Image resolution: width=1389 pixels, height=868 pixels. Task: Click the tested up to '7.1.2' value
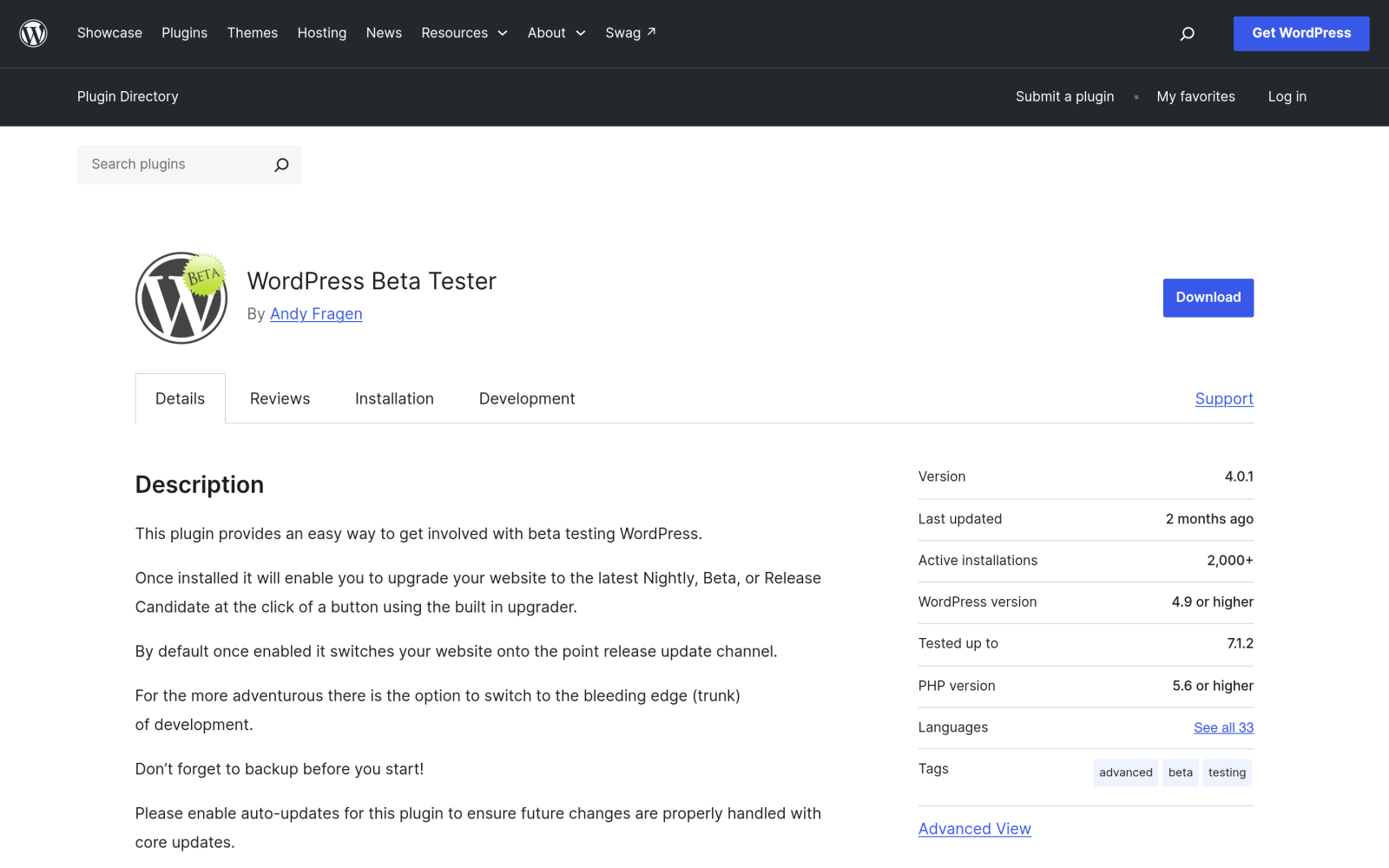point(1240,643)
